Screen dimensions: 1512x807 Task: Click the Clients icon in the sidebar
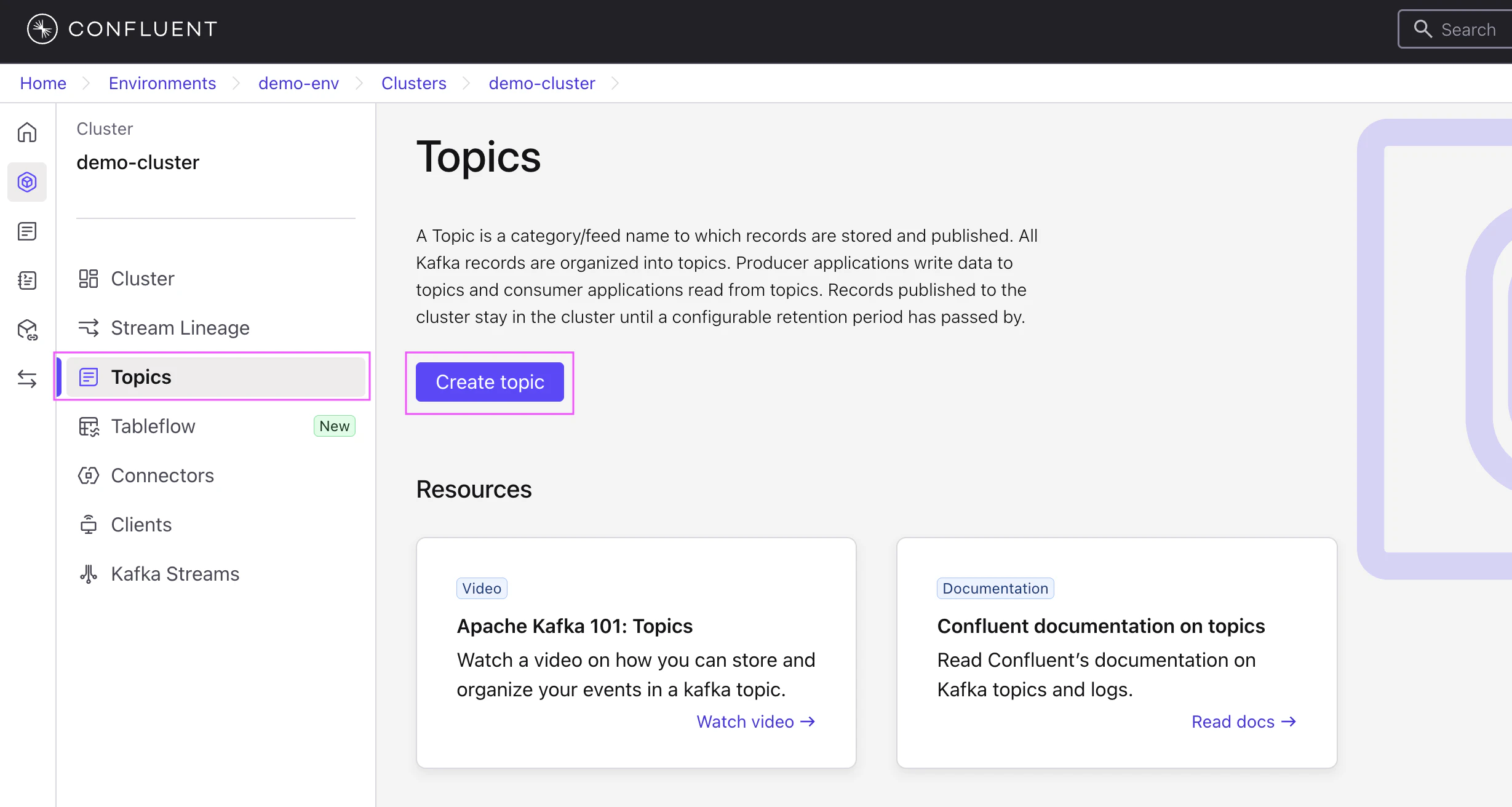(x=89, y=525)
